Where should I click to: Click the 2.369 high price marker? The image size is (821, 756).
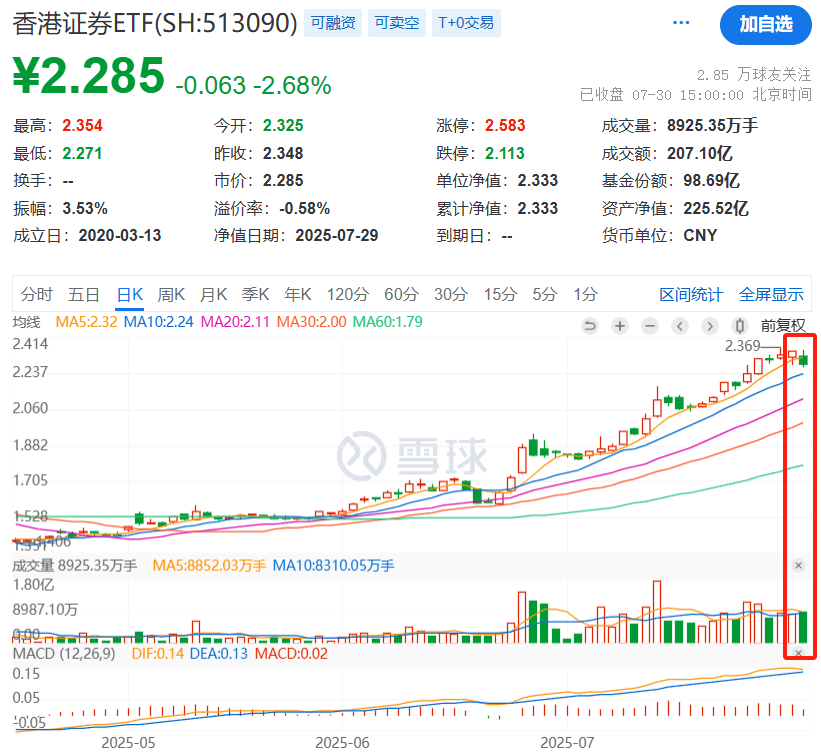click(742, 346)
